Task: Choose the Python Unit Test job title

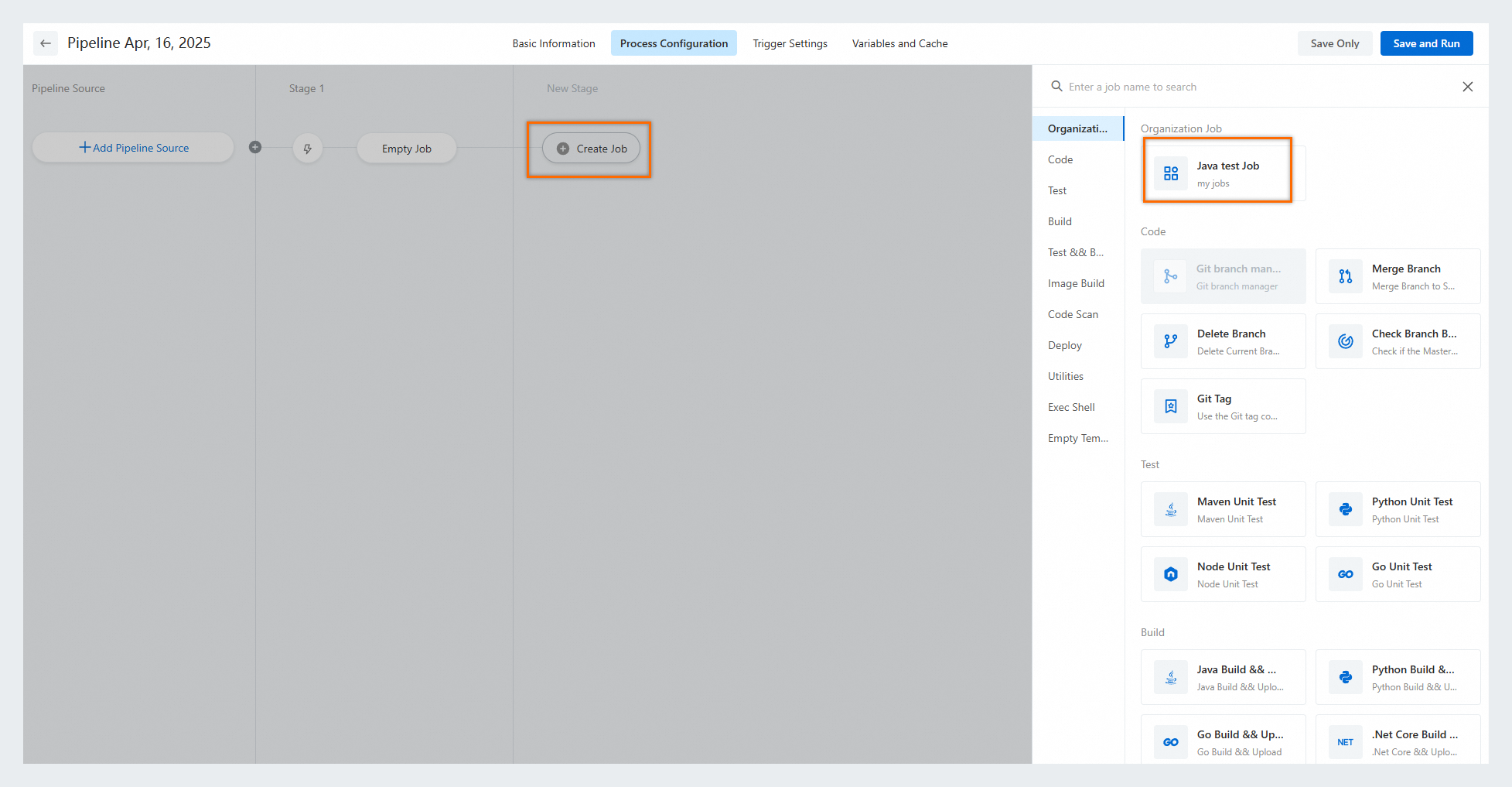Action: pos(1412,501)
